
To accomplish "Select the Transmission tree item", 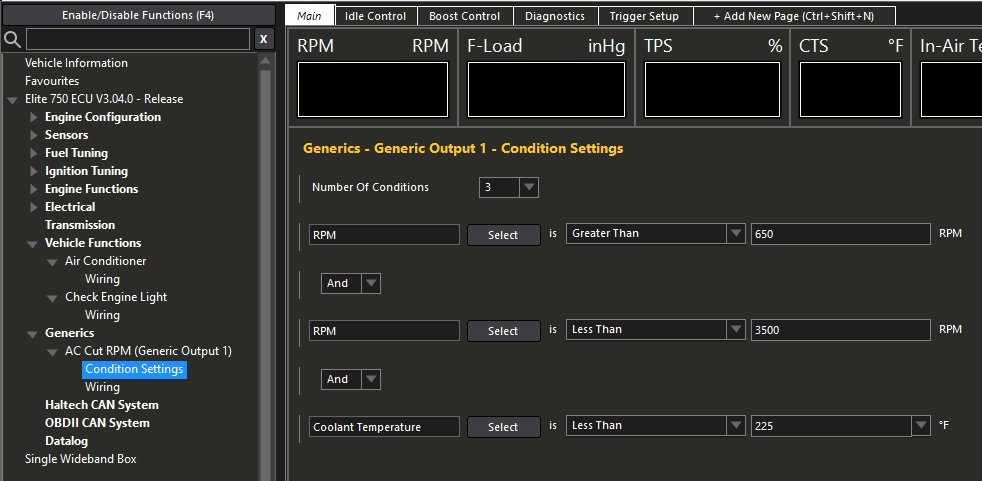I will point(80,225).
